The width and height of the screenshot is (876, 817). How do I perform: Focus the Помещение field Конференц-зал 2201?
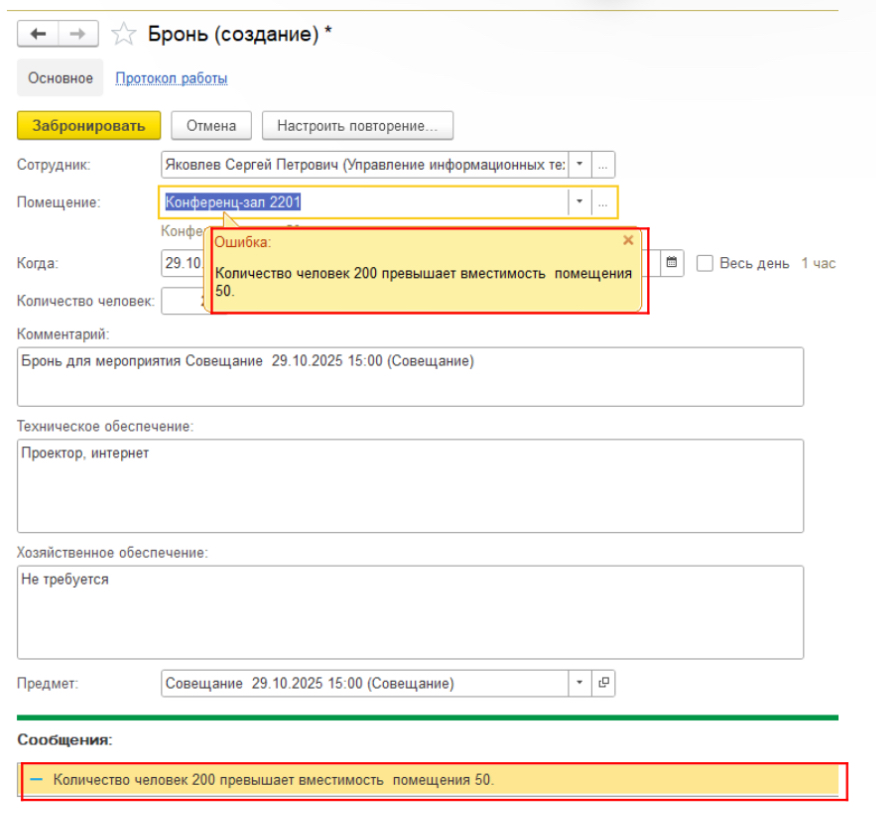tap(365, 202)
